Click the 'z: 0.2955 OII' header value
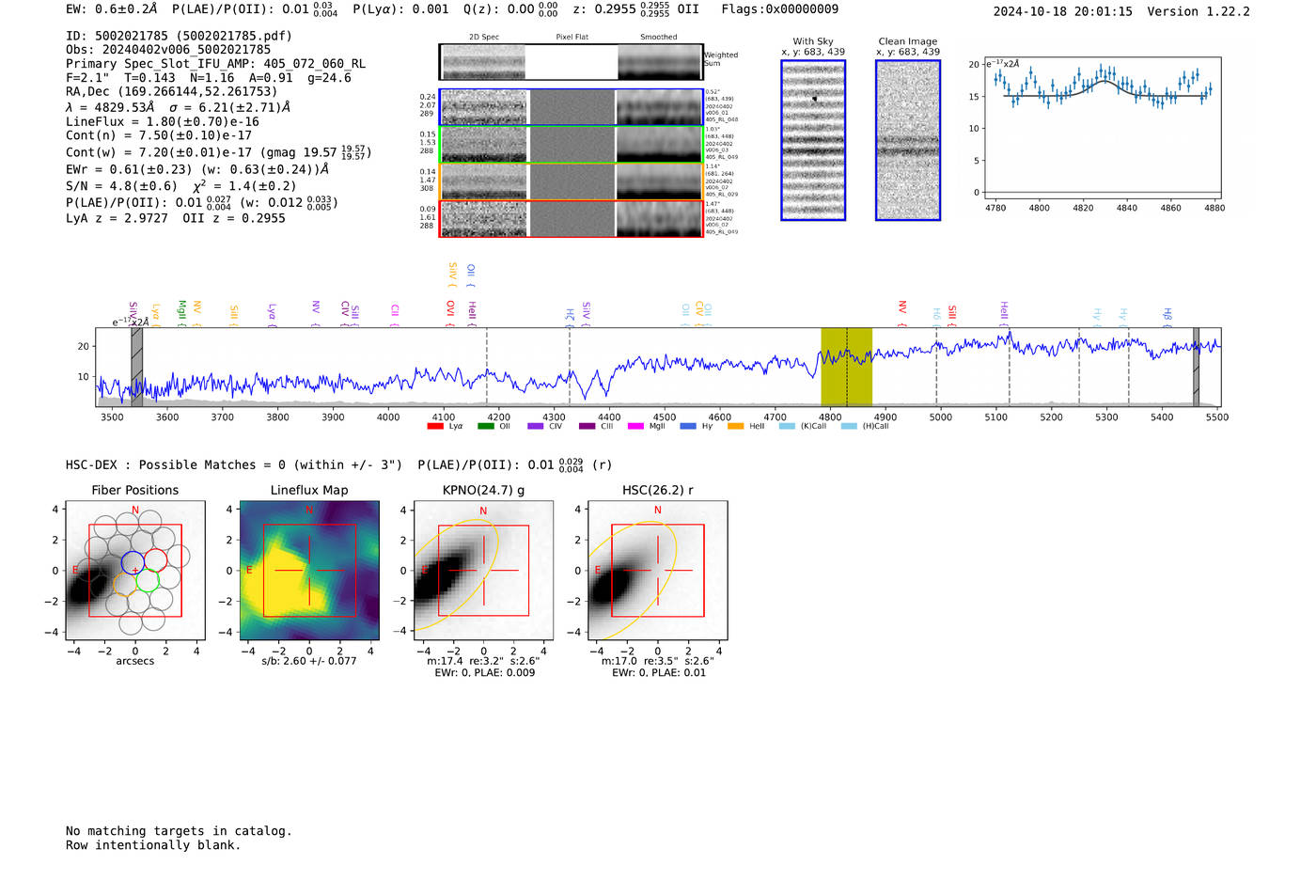 point(635,9)
